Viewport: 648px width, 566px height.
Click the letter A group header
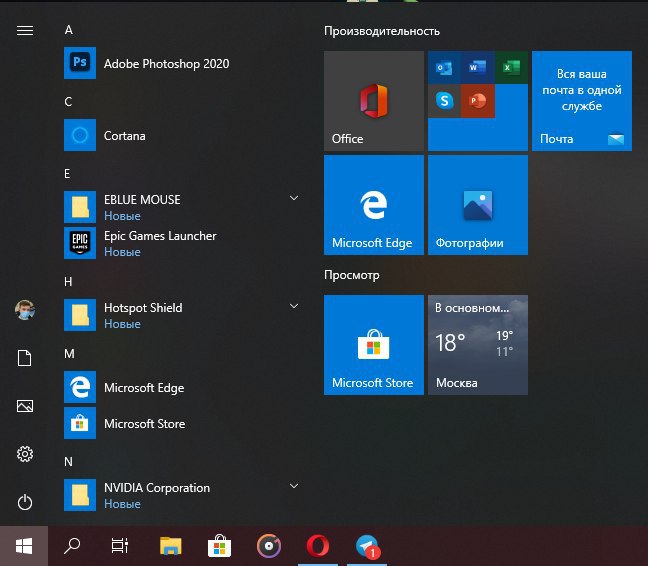coord(69,30)
